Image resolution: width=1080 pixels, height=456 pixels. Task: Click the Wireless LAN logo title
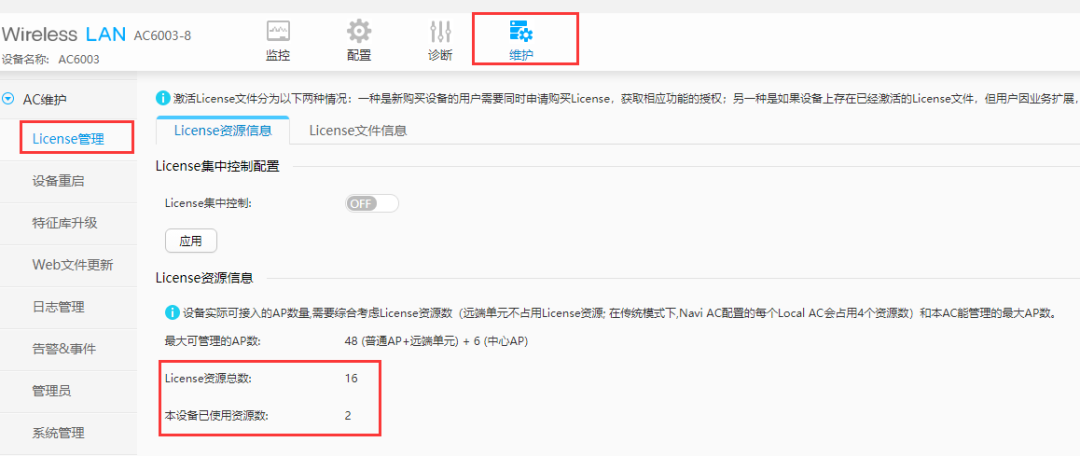[x=64, y=34]
